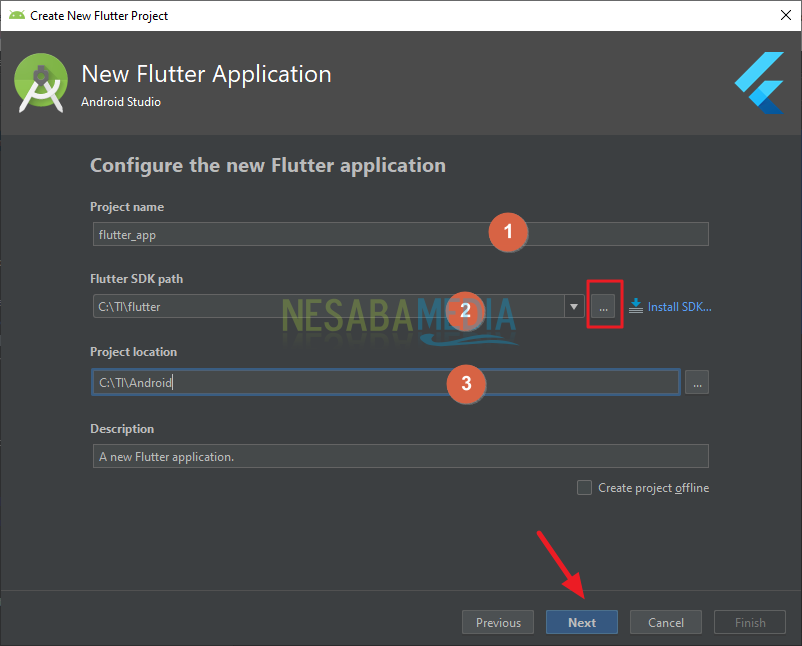
Task: Open the Flutter SDK path dropdown arrow
Action: tap(574, 306)
